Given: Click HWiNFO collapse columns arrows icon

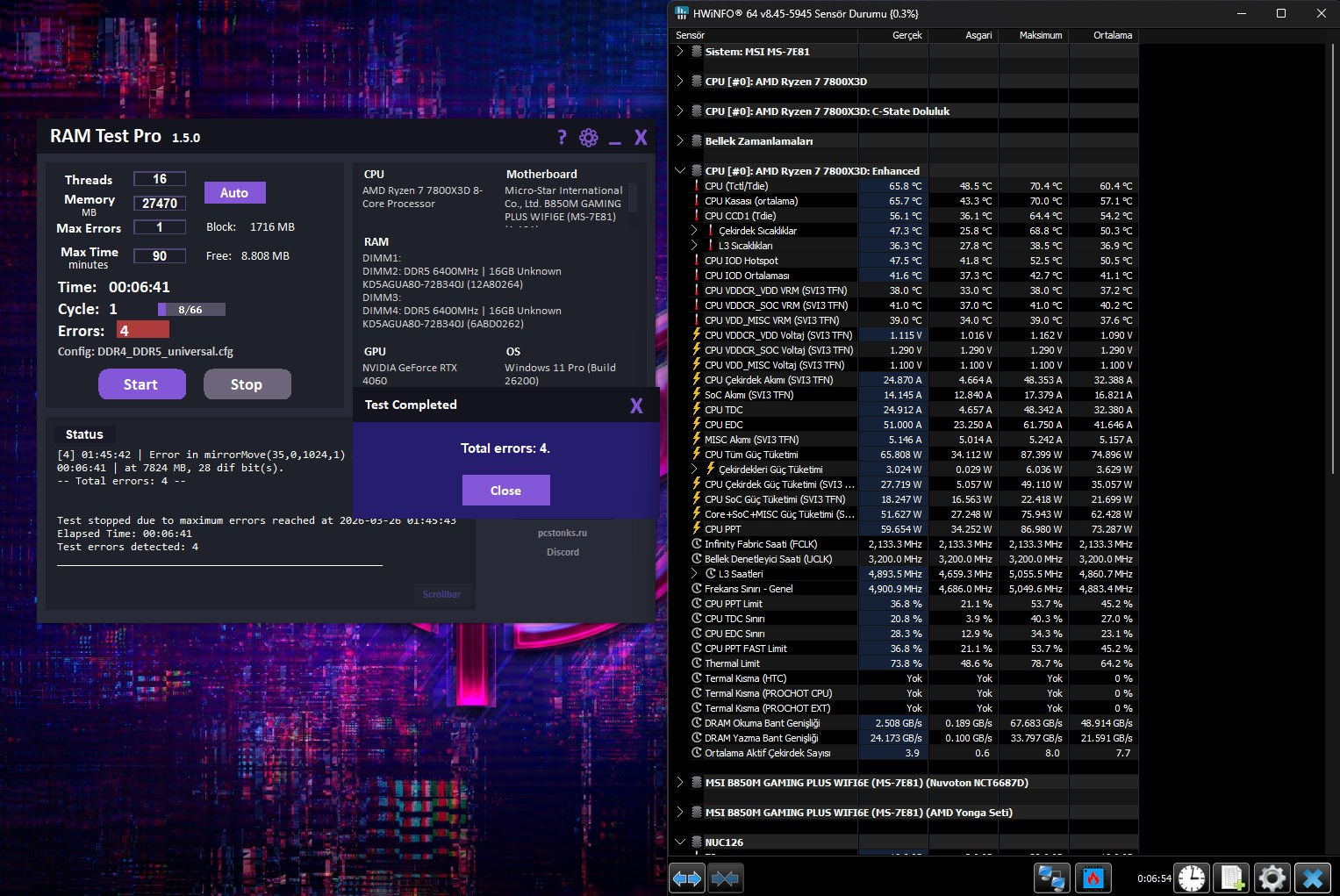Looking at the screenshot, I should coord(726,878).
